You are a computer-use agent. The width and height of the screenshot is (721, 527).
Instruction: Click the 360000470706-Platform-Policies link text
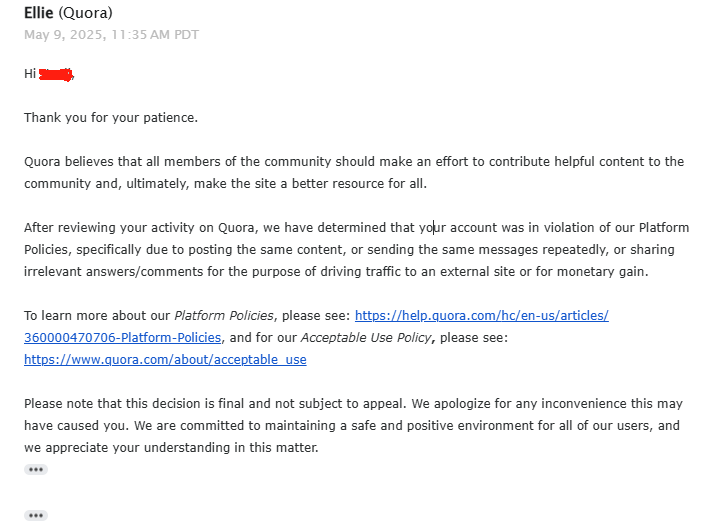pos(122,338)
